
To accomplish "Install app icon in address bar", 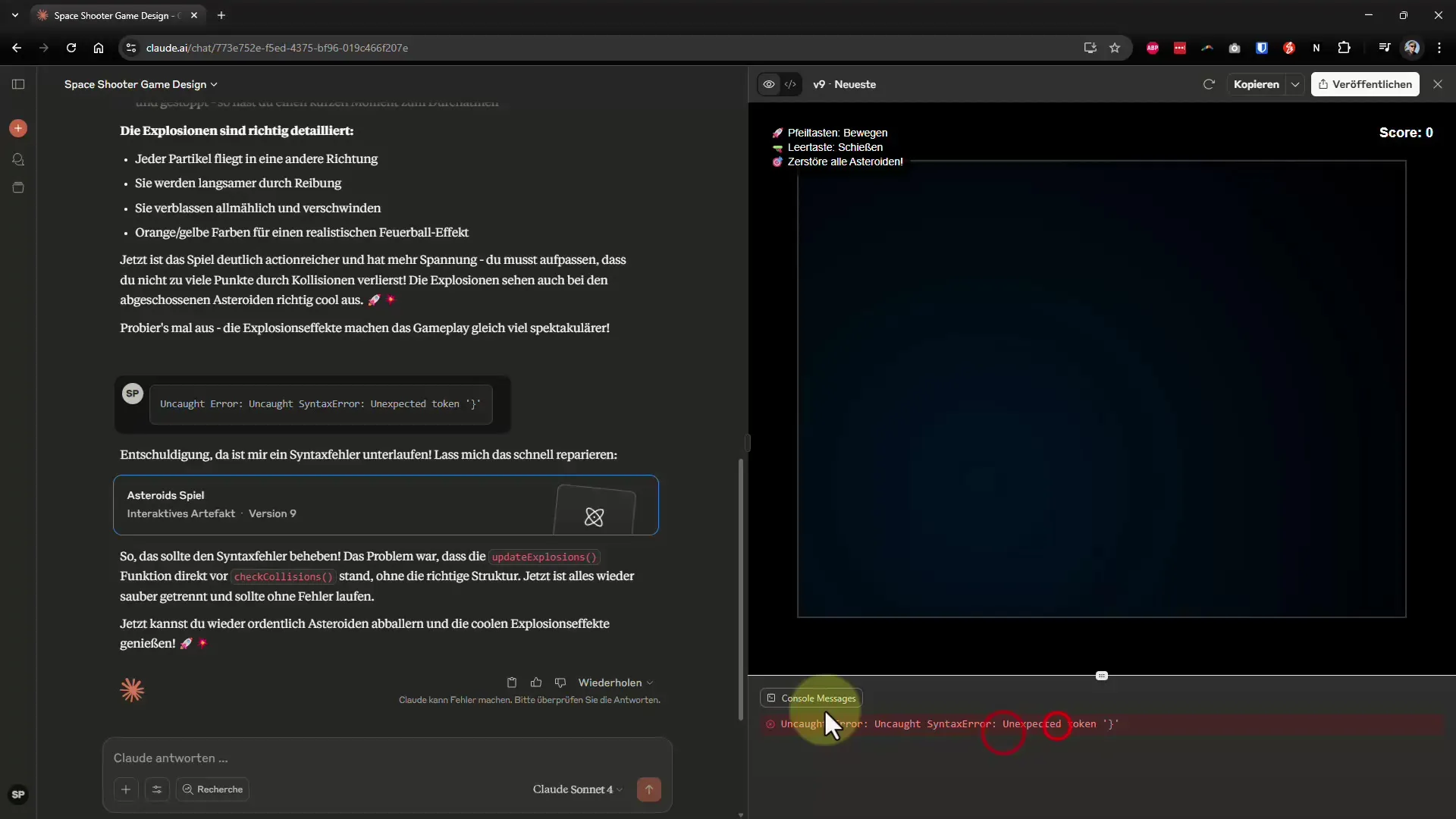I will [x=1090, y=48].
